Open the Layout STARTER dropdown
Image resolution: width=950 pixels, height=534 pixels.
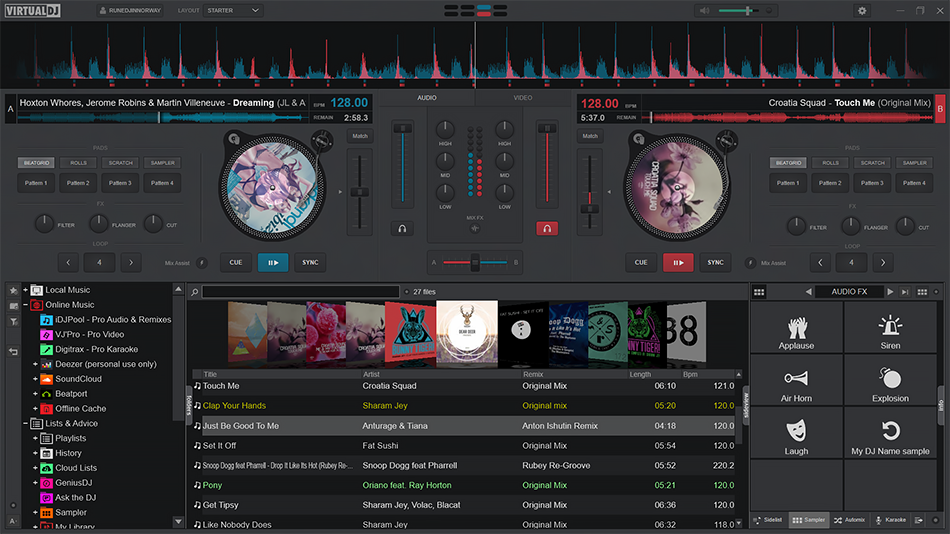tap(232, 10)
